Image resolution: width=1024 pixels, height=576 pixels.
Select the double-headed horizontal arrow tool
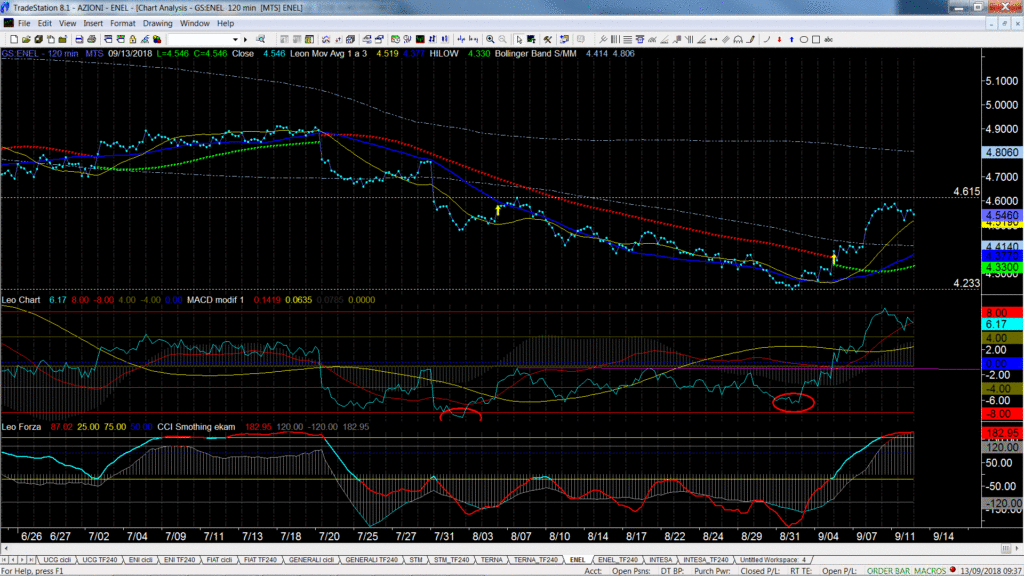click(x=714, y=39)
